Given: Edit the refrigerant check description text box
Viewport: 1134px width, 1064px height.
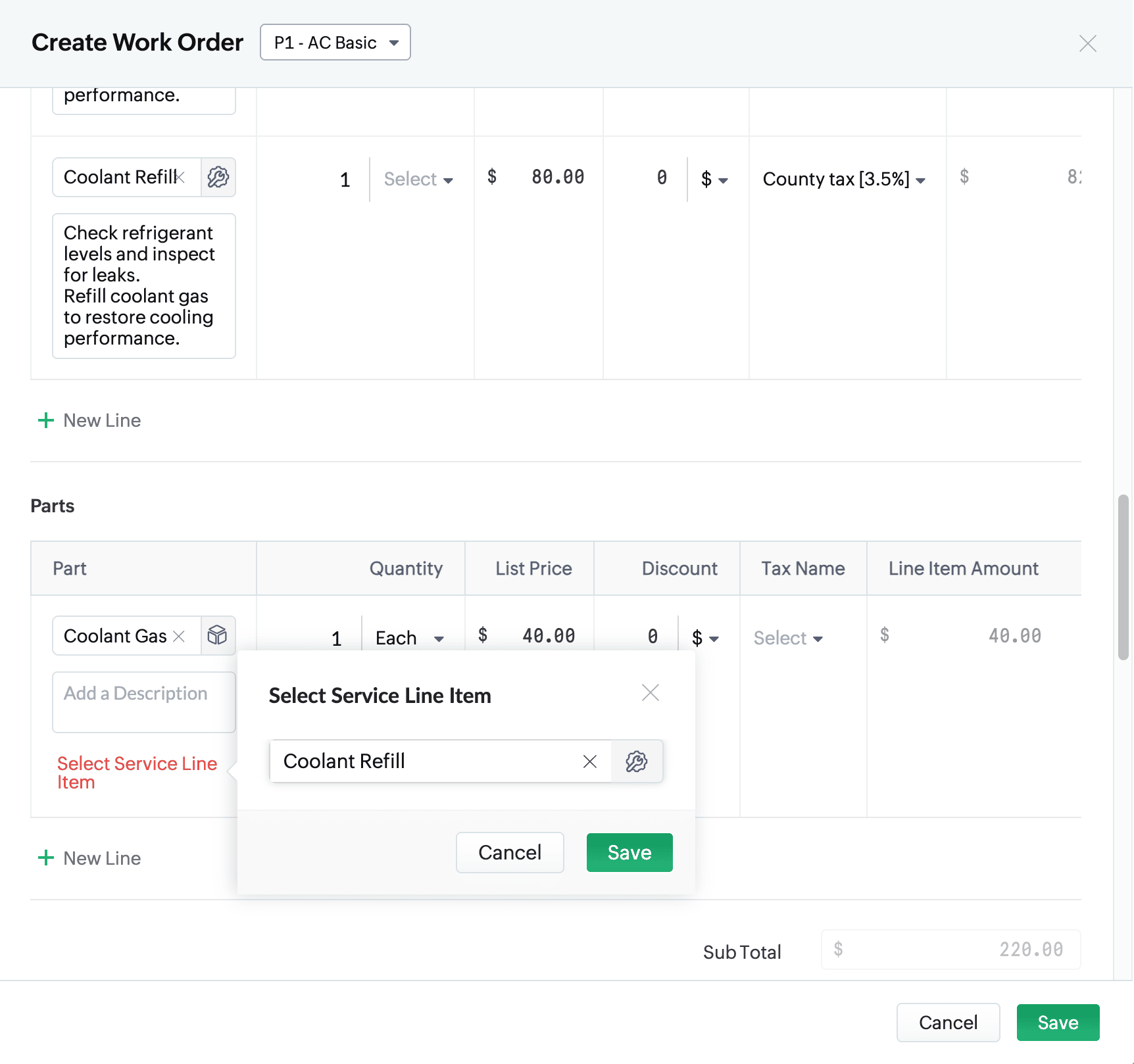Looking at the screenshot, I should click(144, 286).
